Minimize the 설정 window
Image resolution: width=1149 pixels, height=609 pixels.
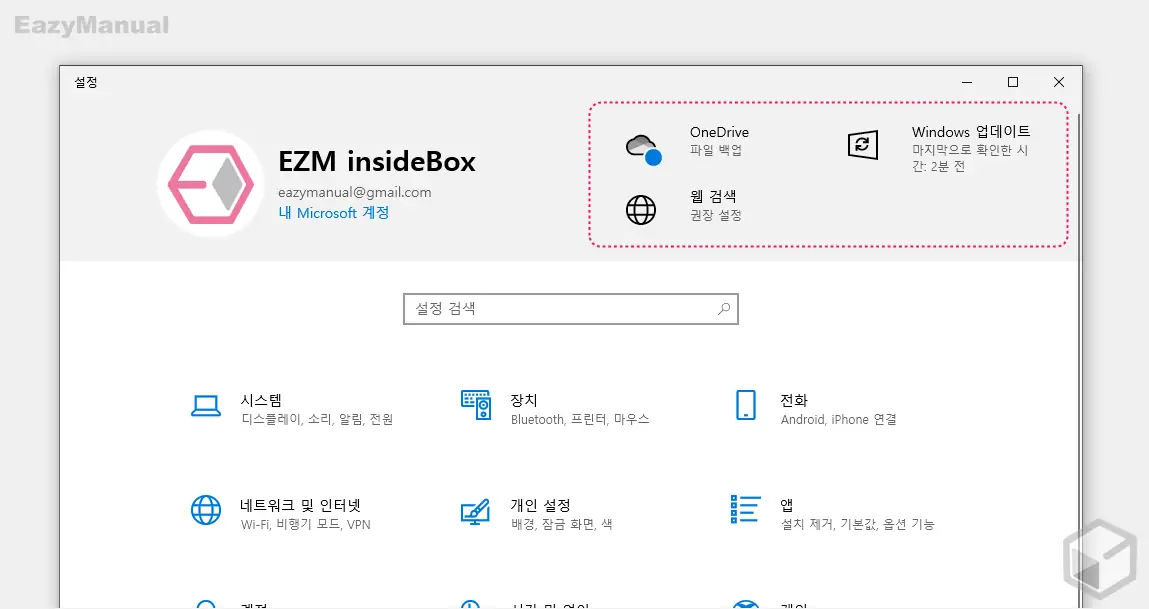click(967, 82)
